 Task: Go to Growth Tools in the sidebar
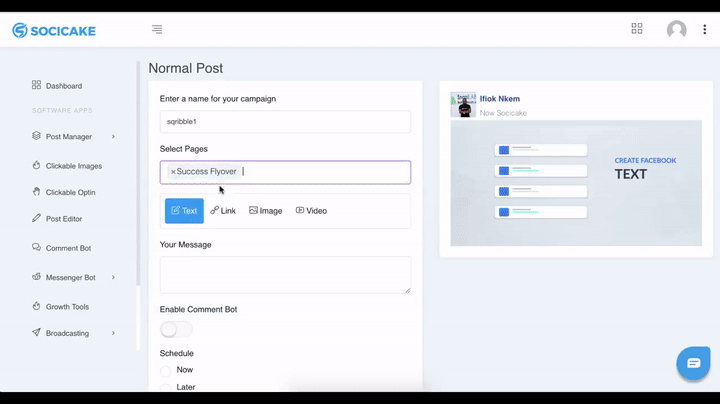[67, 307]
